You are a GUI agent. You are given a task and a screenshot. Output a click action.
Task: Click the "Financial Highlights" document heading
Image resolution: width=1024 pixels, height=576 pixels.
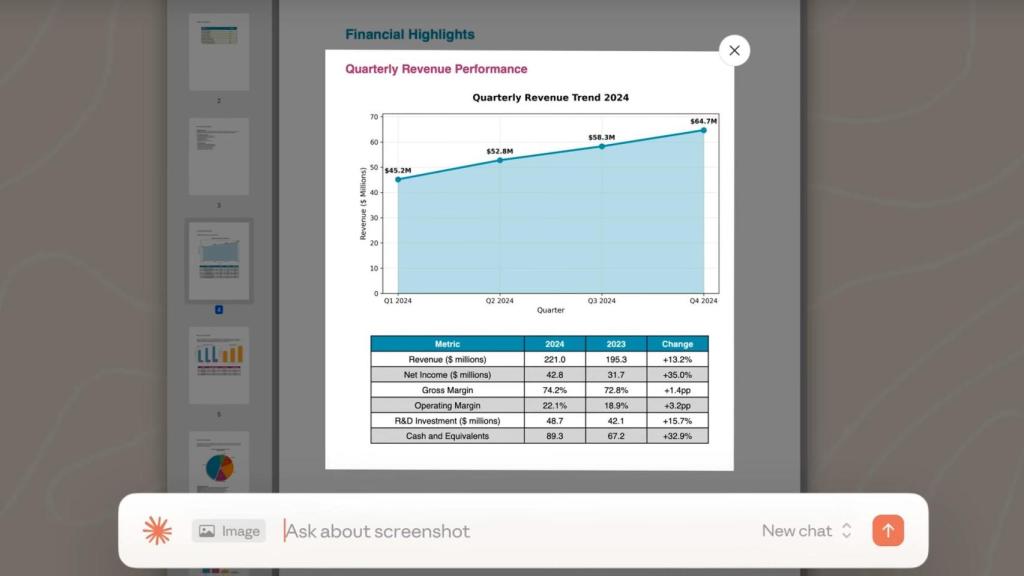(x=410, y=34)
